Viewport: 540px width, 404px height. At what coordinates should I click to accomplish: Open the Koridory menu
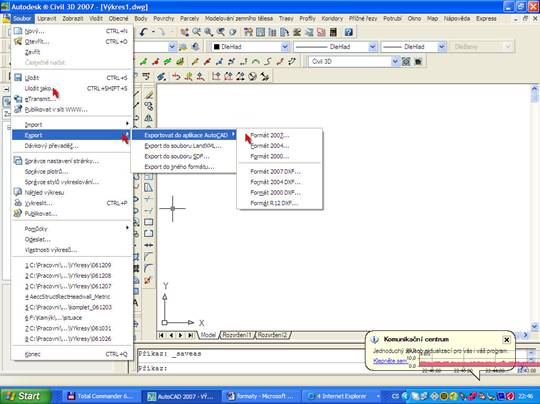tap(332, 19)
